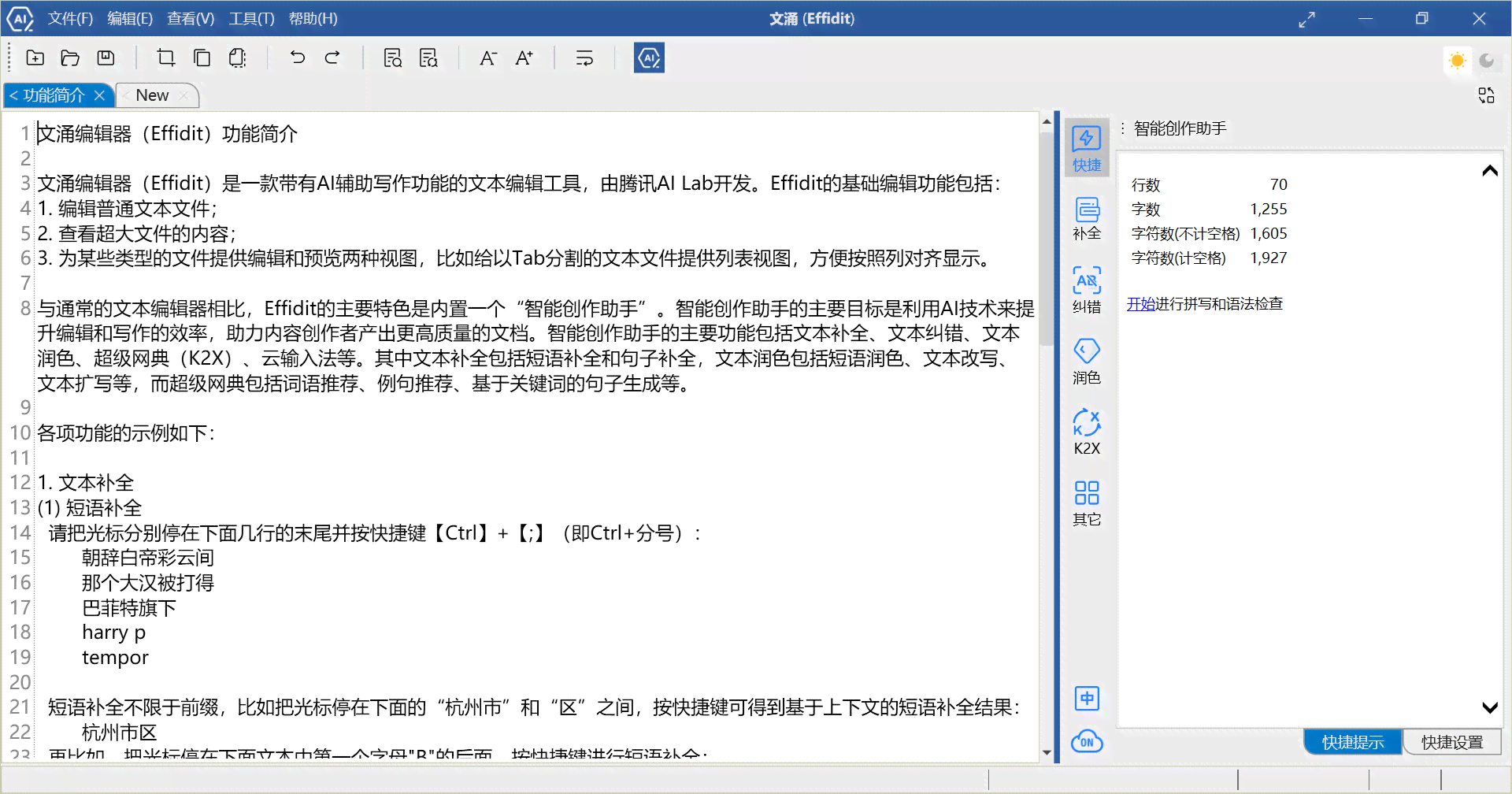Select the 快捷设置 button
This screenshot has height=794, width=1512.
pyautogui.click(x=1452, y=742)
